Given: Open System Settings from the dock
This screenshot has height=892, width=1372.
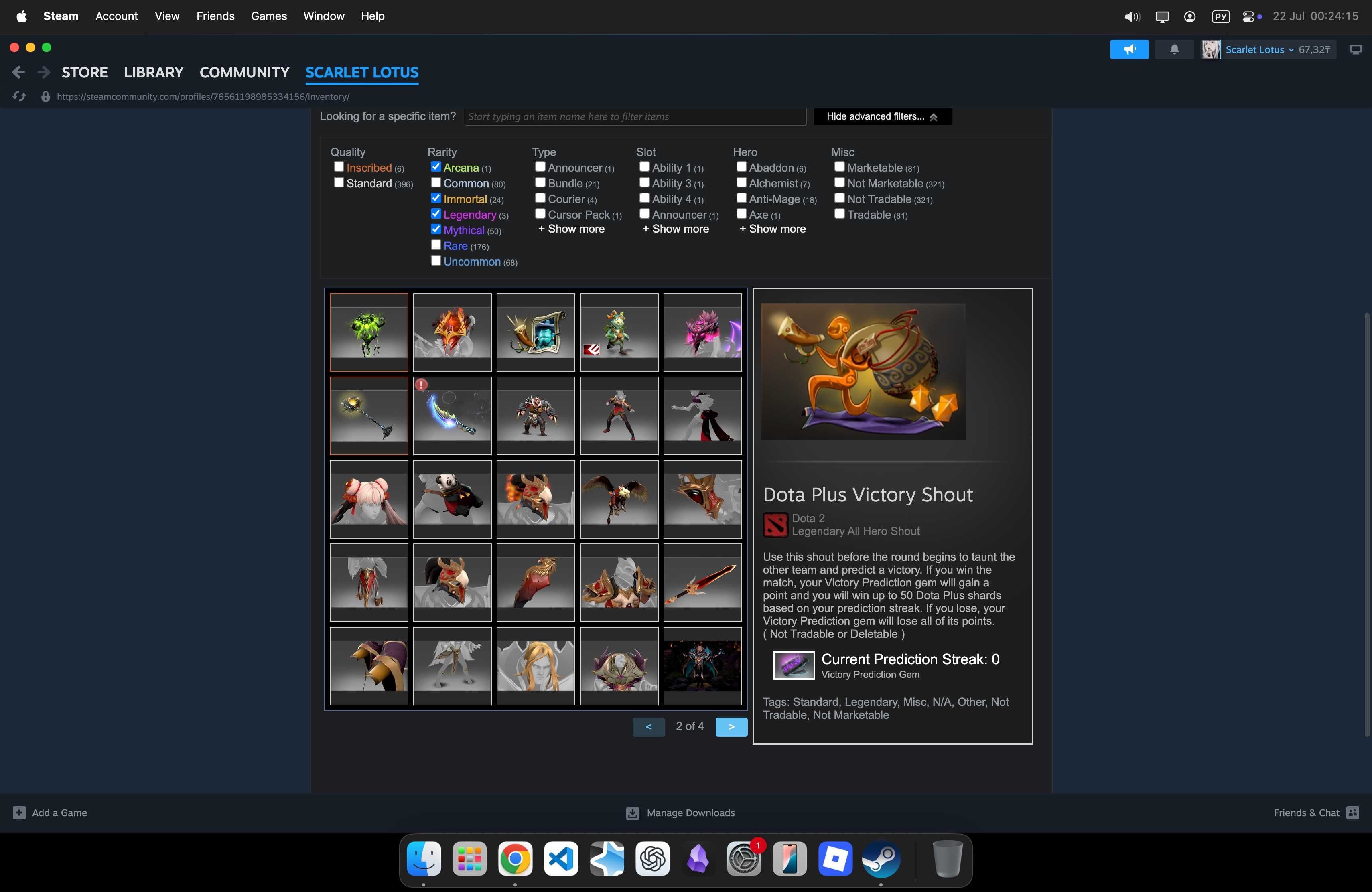Looking at the screenshot, I should pyautogui.click(x=744, y=859).
